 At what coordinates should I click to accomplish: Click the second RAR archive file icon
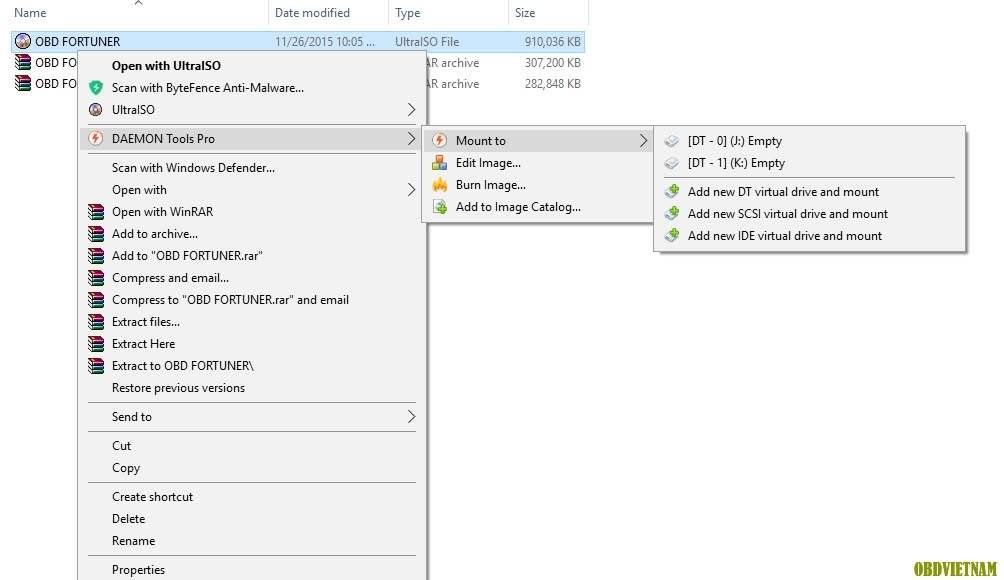pyautogui.click(x=22, y=62)
